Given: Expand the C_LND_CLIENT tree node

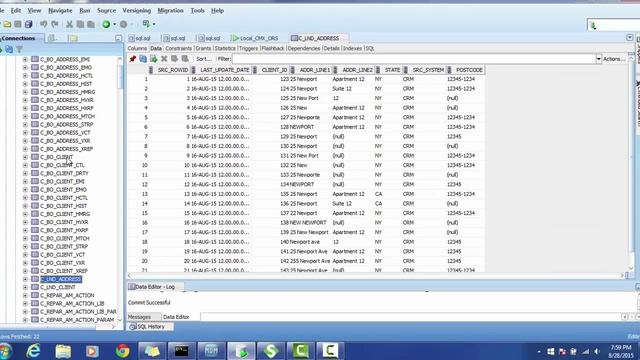Looking at the screenshot, I should pyautogui.click(x=25, y=287).
